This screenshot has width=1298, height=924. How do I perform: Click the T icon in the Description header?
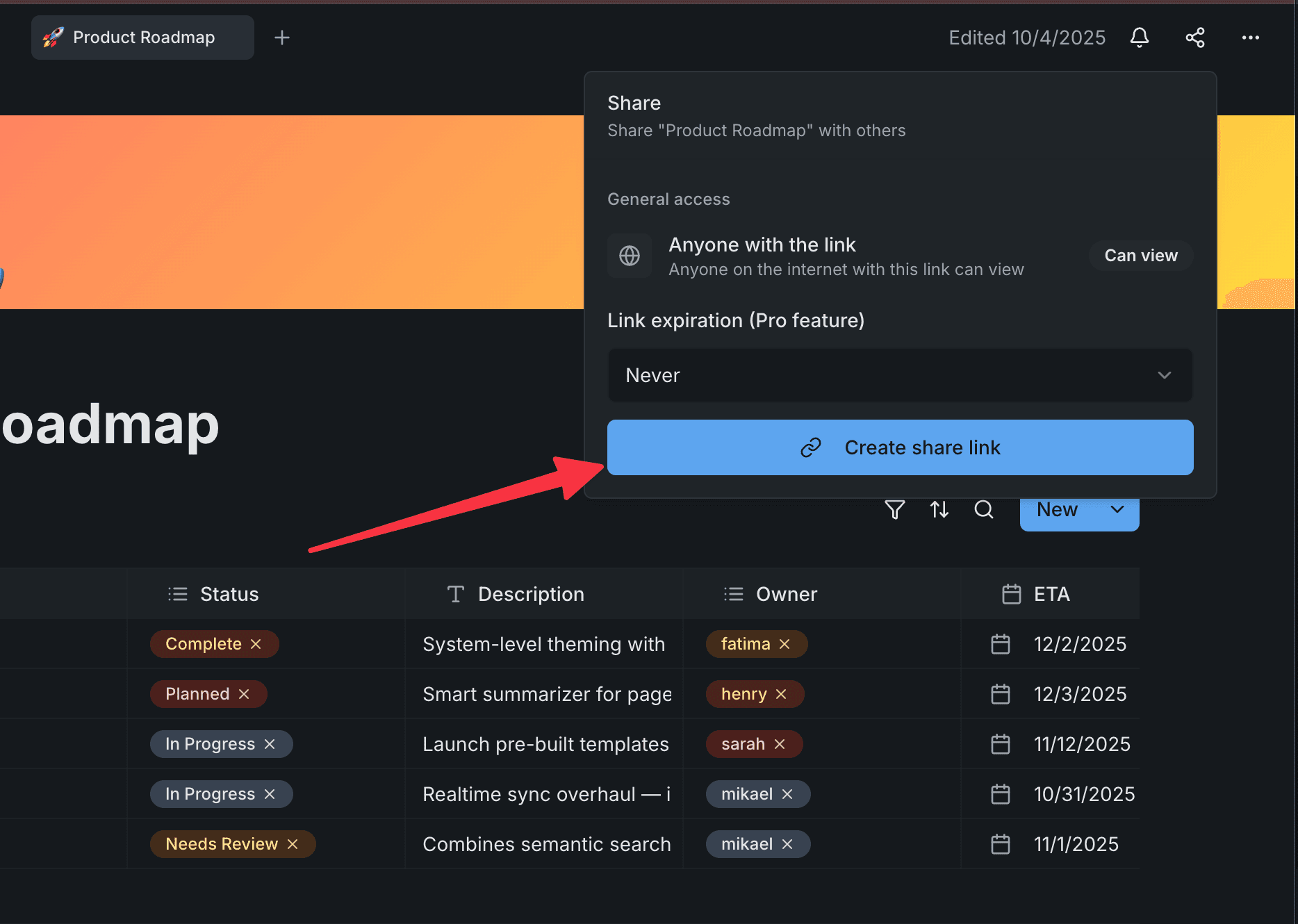click(456, 593)
